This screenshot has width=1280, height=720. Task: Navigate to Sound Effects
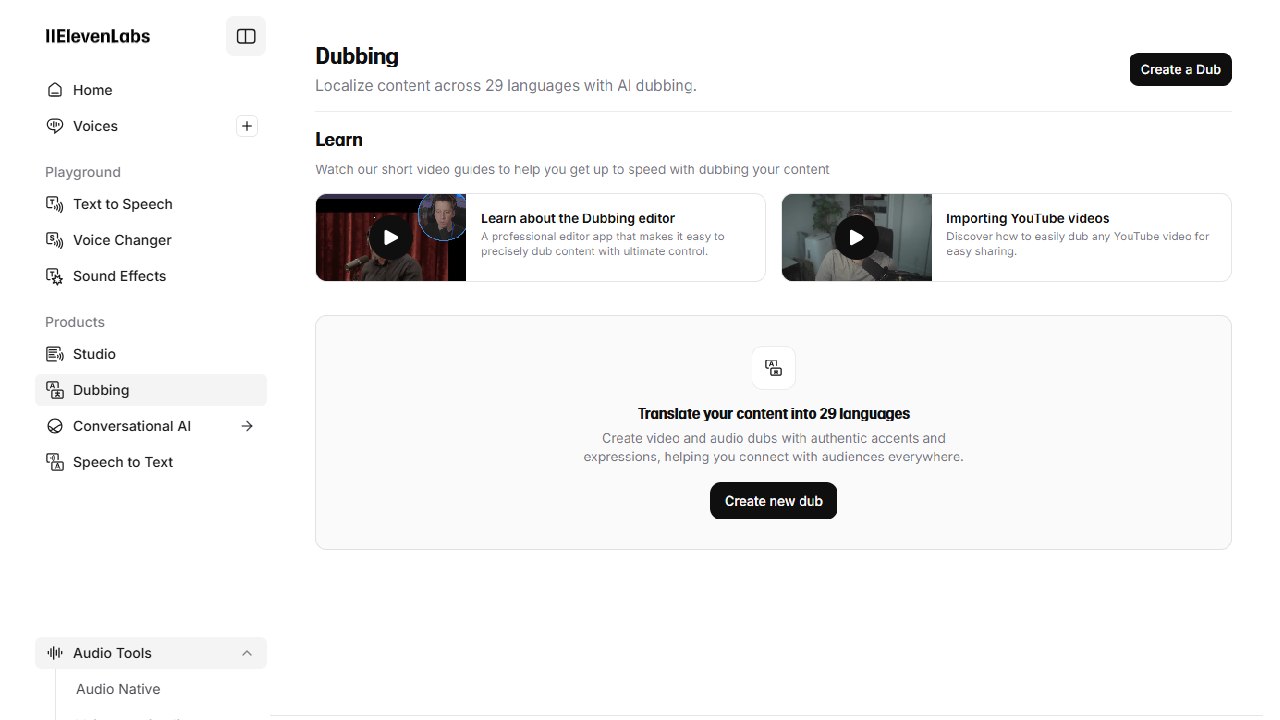pyautogui.click(x=151, y=276)
